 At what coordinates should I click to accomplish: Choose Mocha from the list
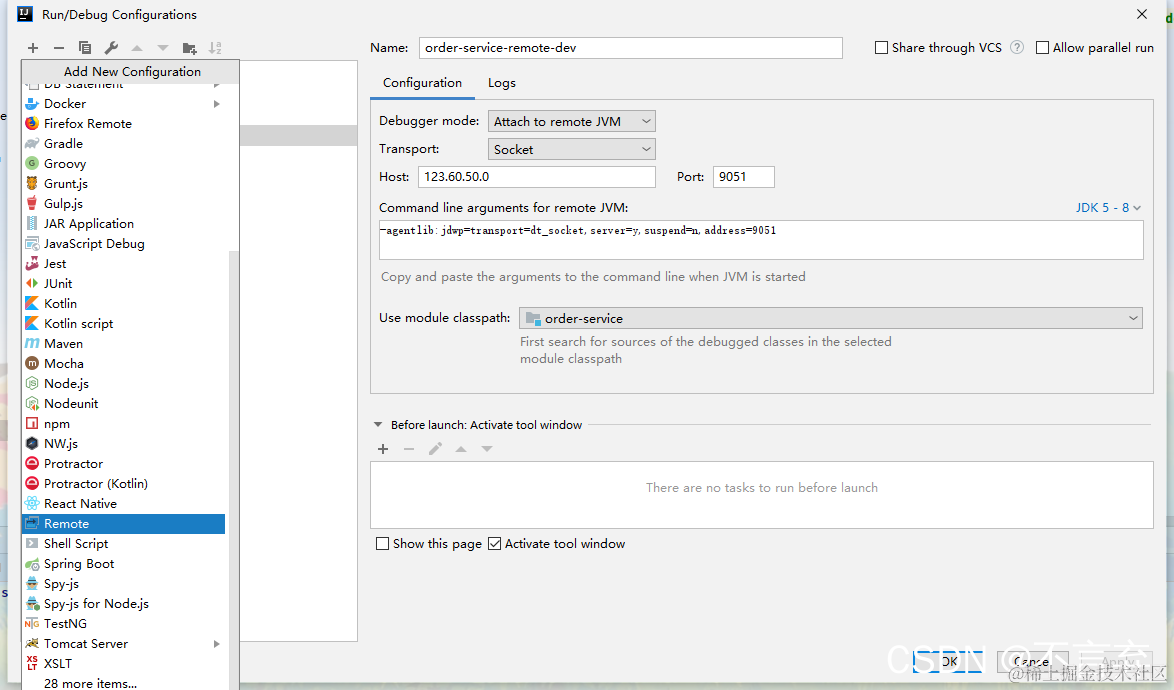(x=124, y=364)
